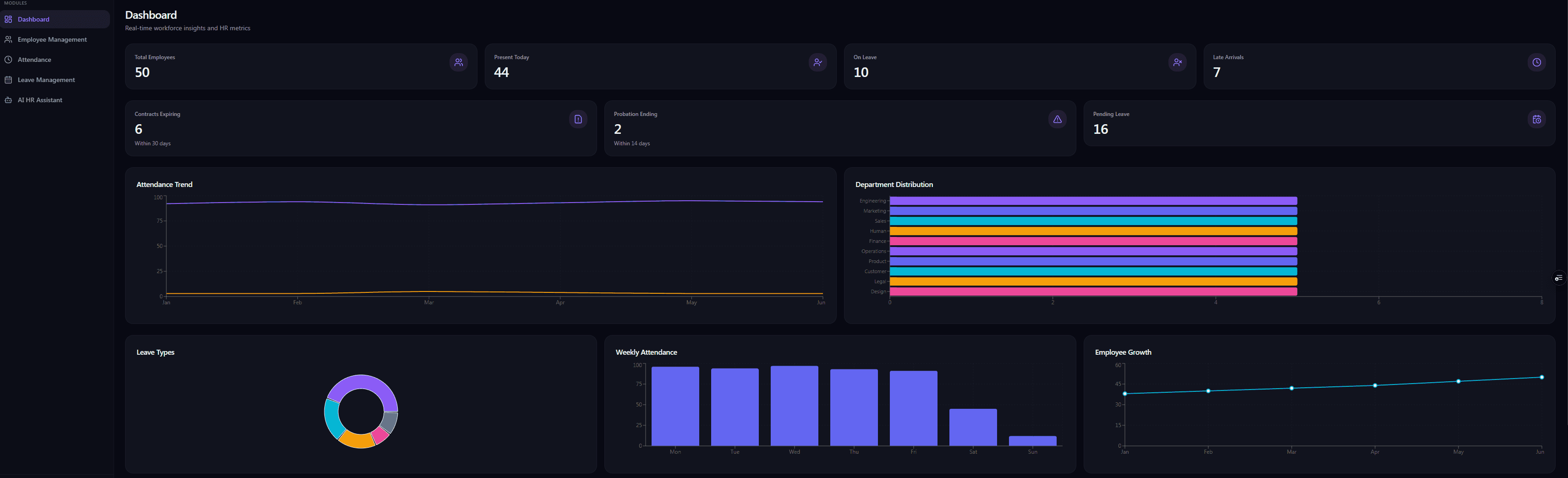Click the Tue bar in Weekly Attendance
This screenshot has width=1568, height=478.
pyautogui.click(x=735, y=407)
